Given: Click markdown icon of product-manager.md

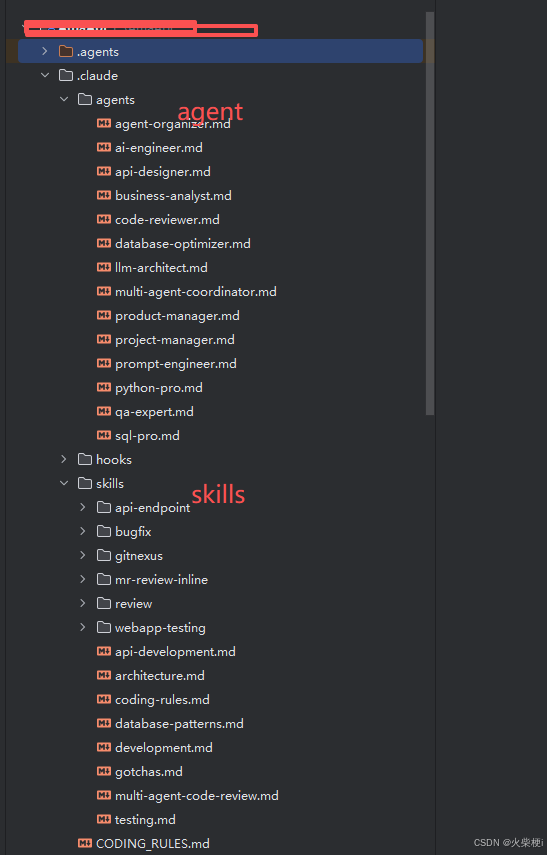Looking at the screenshot, I should pyautogui.click(x=104, y=315).
